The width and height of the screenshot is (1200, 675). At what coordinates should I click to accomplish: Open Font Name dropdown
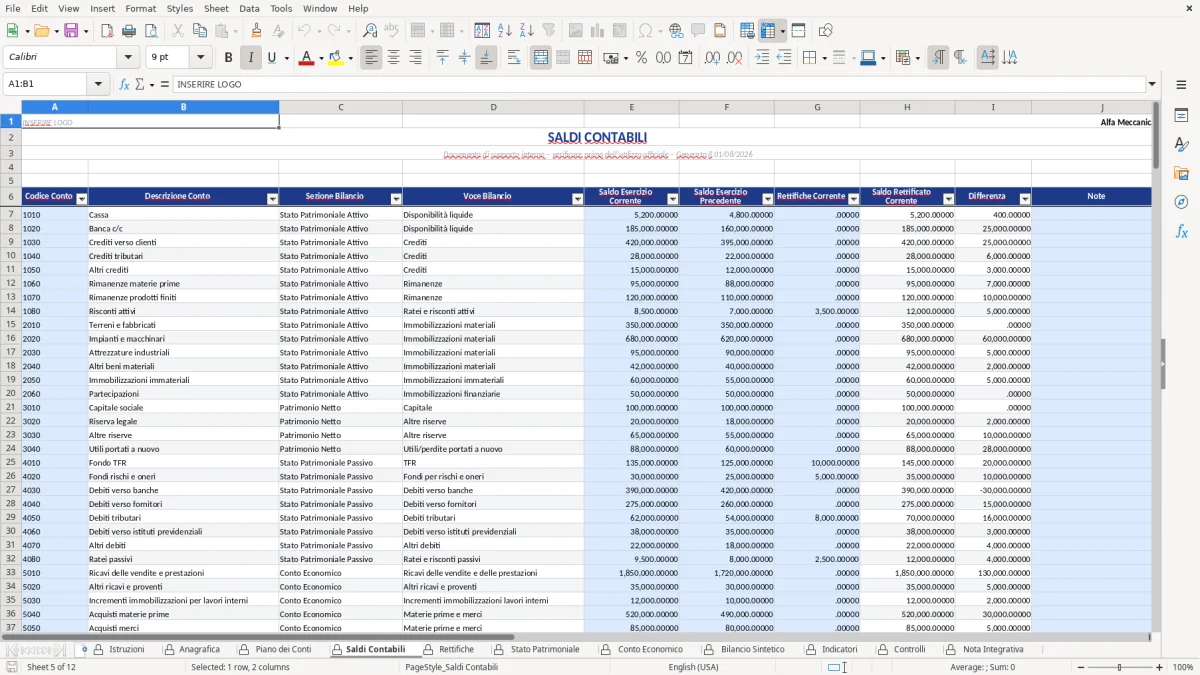[128, 58]
